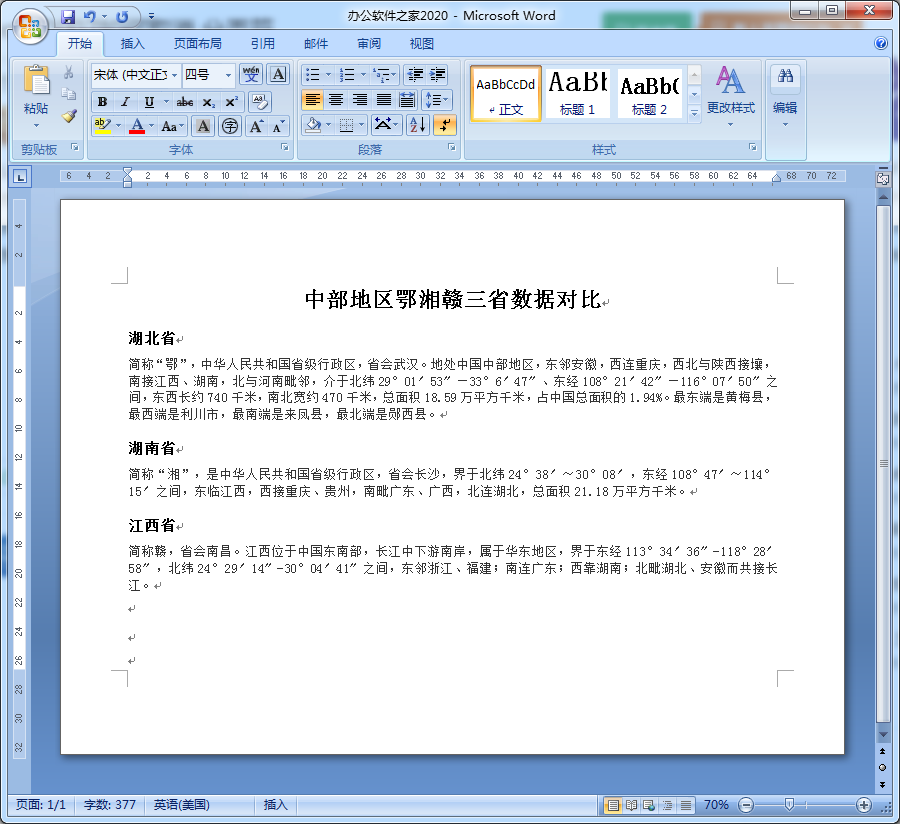Image resolution: width=900 pixels, height=824 pixels.
Task: Open the tab selector box on the ruler
Action: click(x=21, y=177)
